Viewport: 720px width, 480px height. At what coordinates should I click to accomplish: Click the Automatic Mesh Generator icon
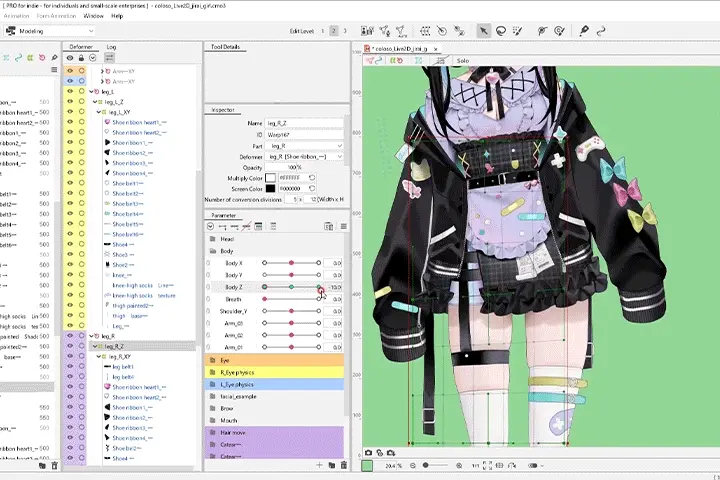click(x=401, y=31)
